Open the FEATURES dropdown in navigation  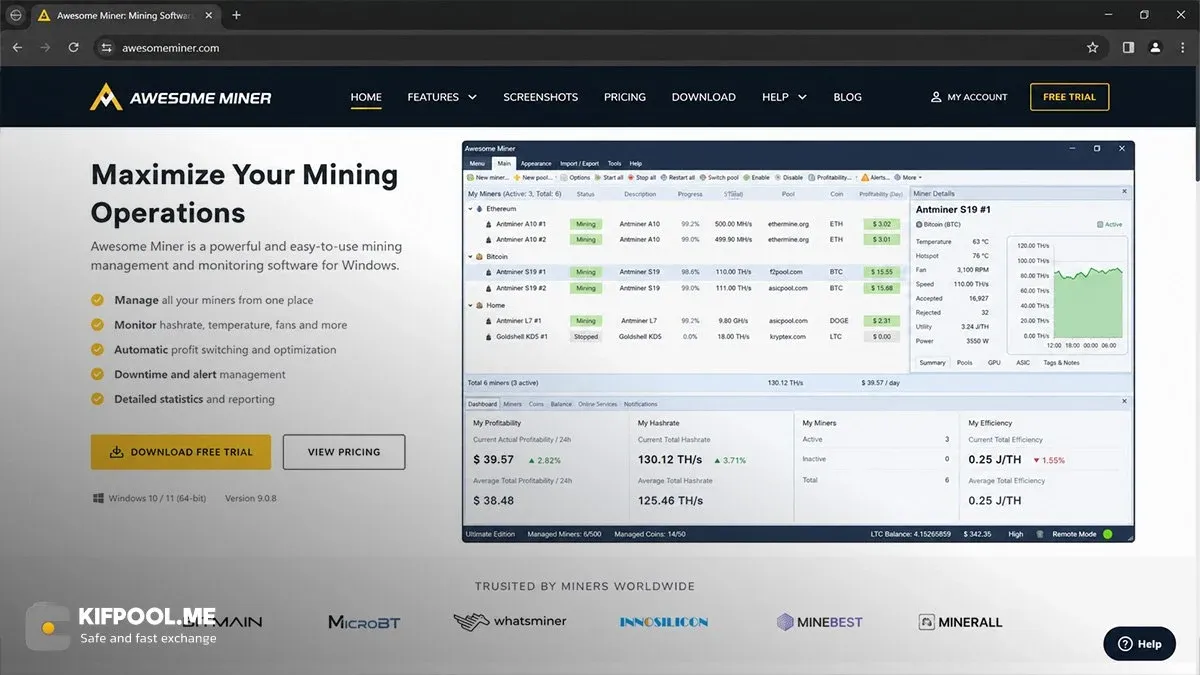pos(442,97)
